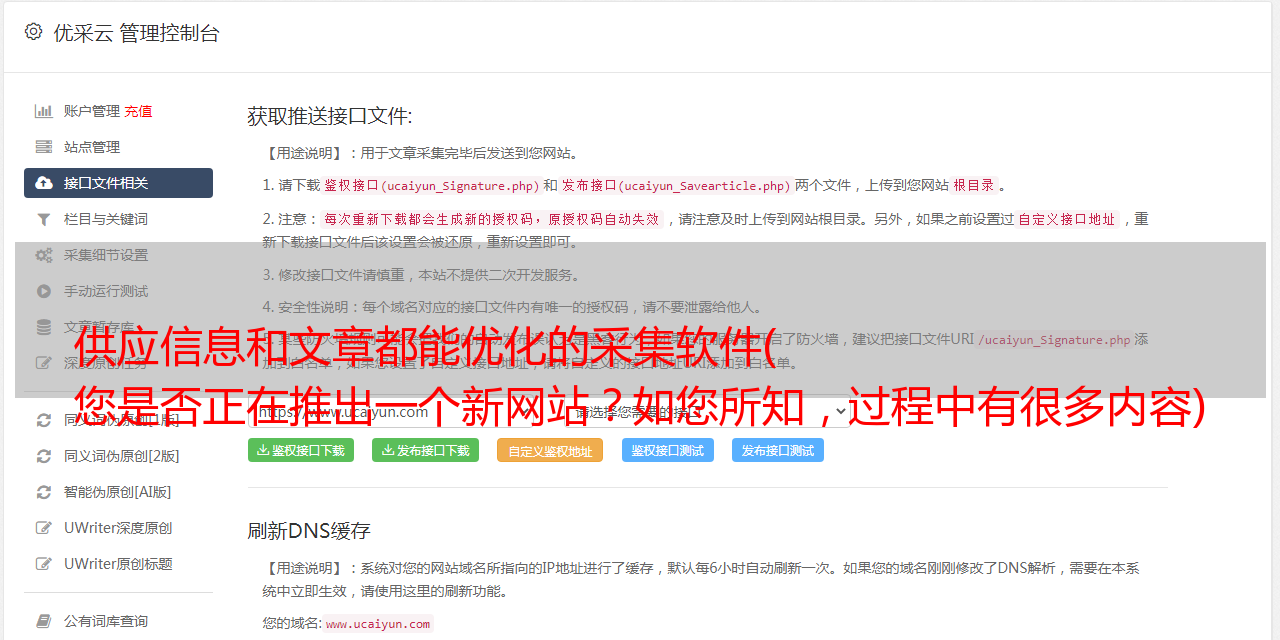Open 账户管理 in the sidebar

(92, 111)
